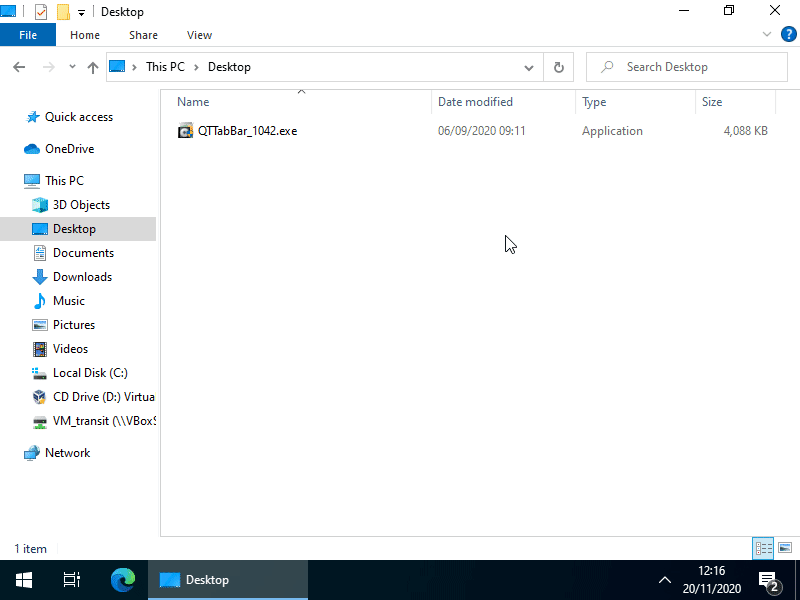Open the address bar history dropdown
This screenshot has height=600, width=800.
tap(529, 67)
